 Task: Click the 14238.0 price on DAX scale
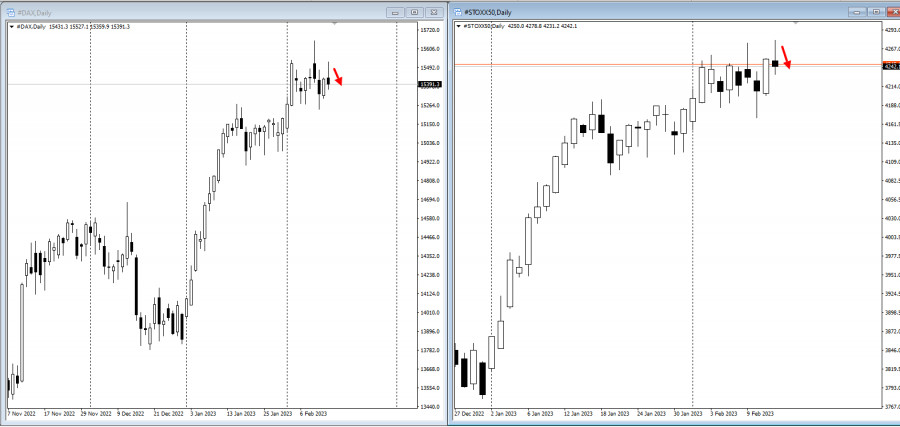(x=430, y=275)
